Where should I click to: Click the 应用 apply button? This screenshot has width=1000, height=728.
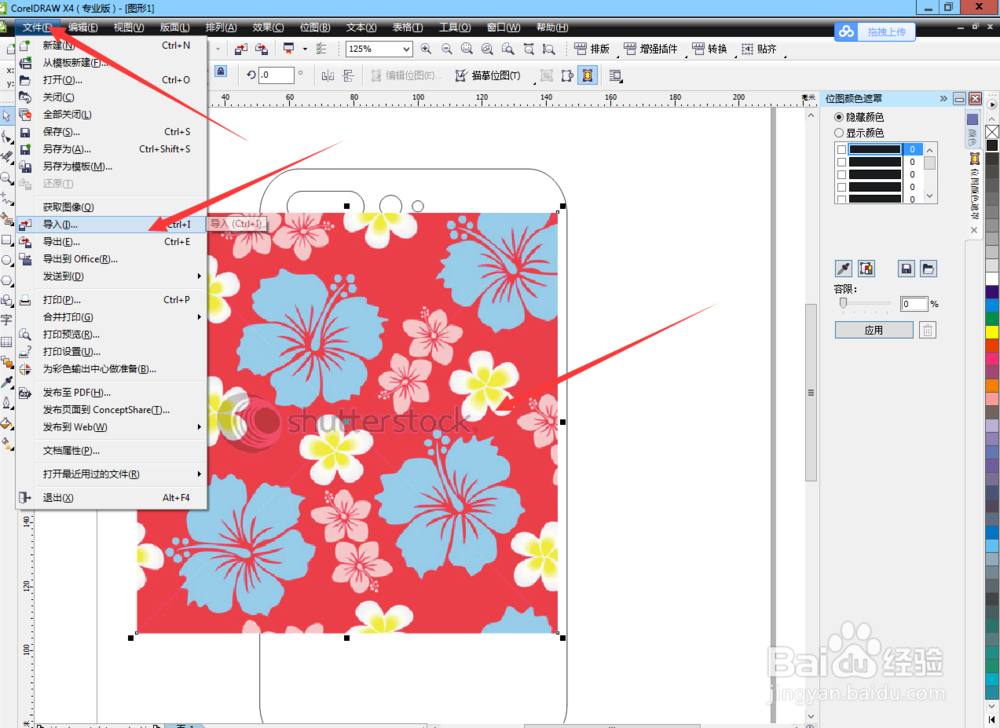[x=874, y=330]
